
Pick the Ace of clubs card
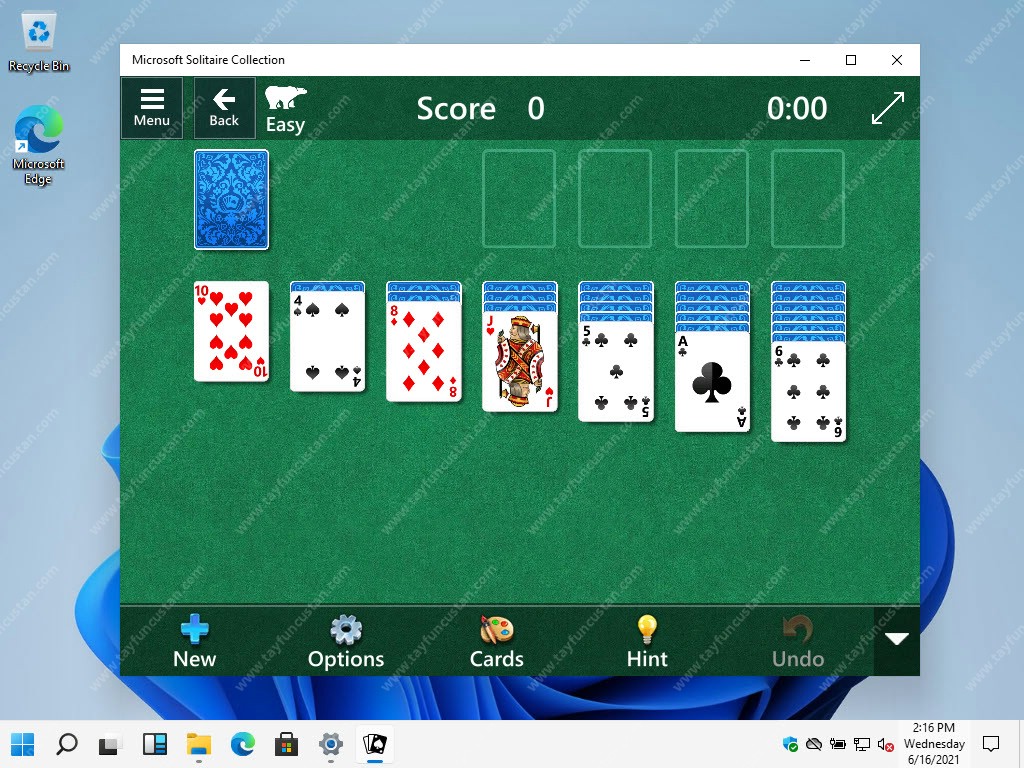pyautogui.click(x=712, y=382)
